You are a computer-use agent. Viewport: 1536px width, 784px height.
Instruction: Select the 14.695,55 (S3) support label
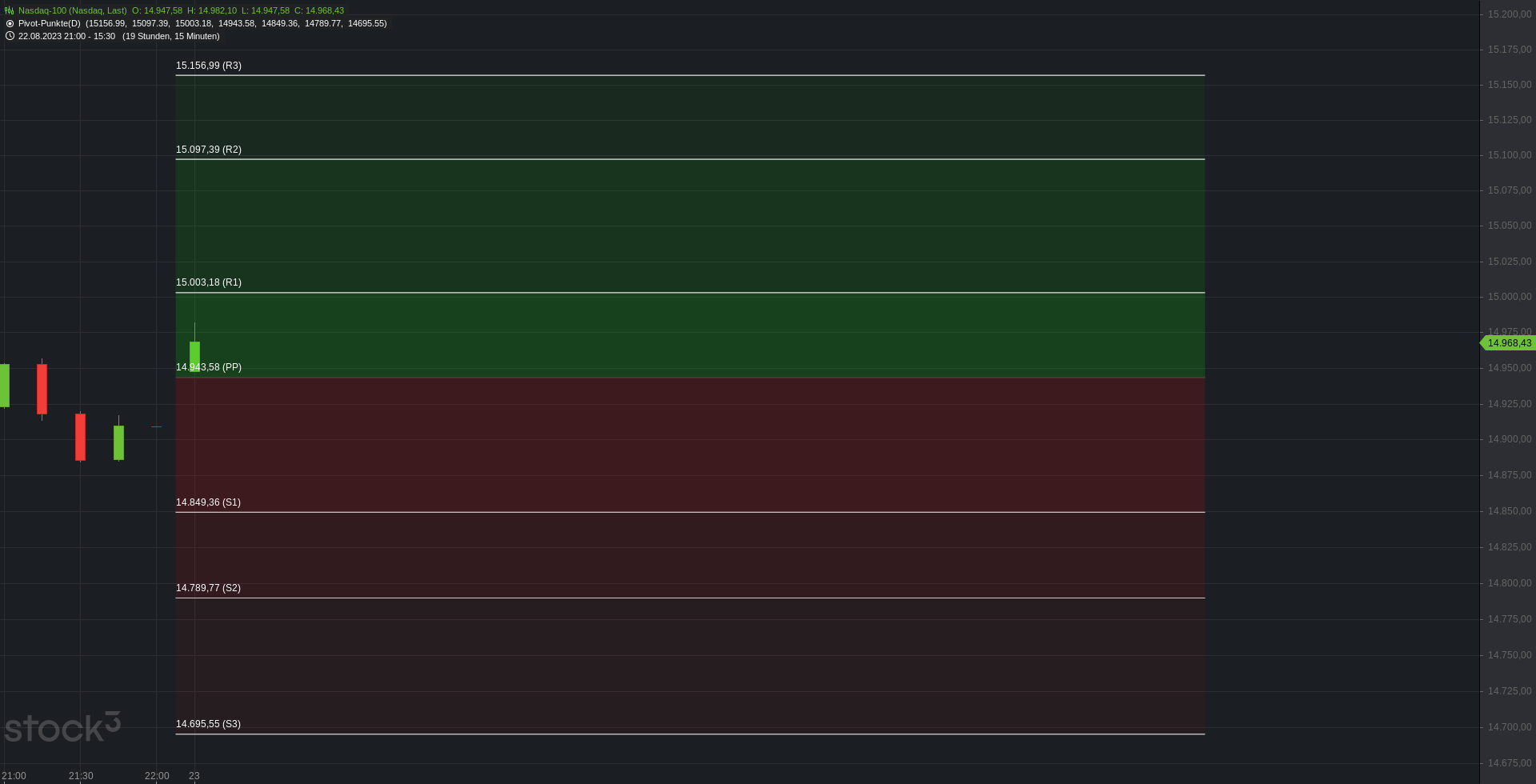point(208,724)
